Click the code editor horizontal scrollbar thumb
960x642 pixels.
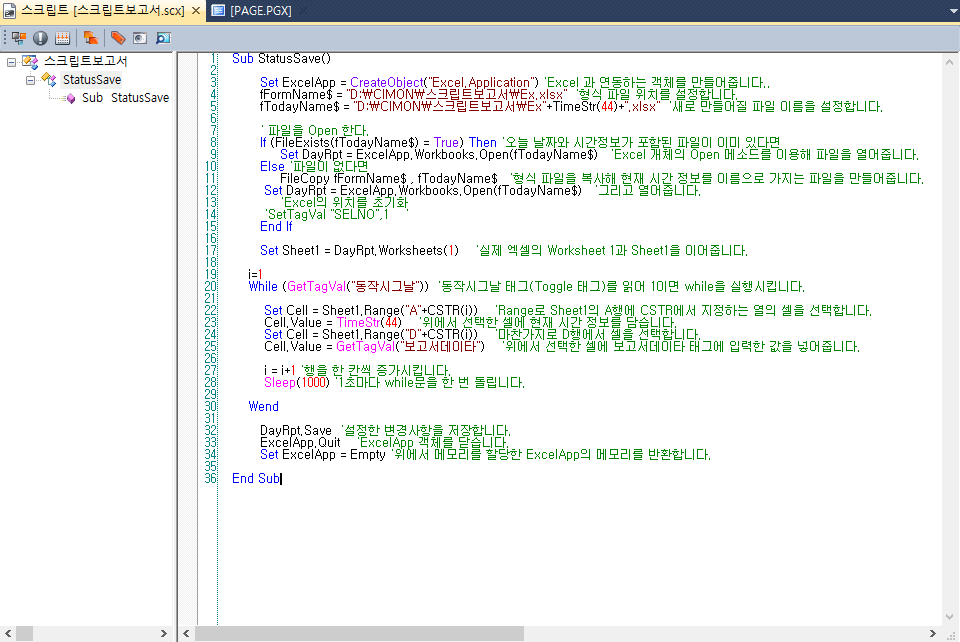(x=359, y=633)
